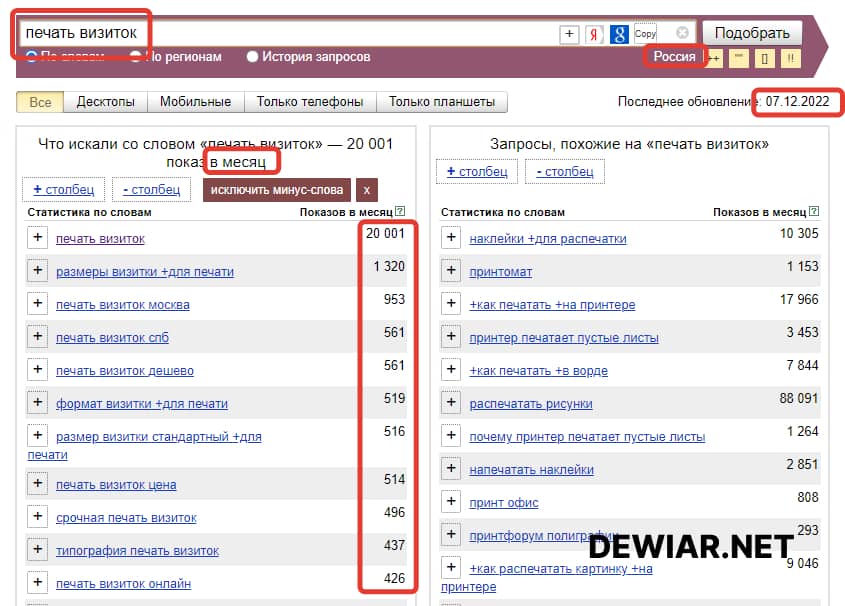Click the square brackets operator button
The width and height of the screenshot is (845, 606).
(x=765, y=58)
